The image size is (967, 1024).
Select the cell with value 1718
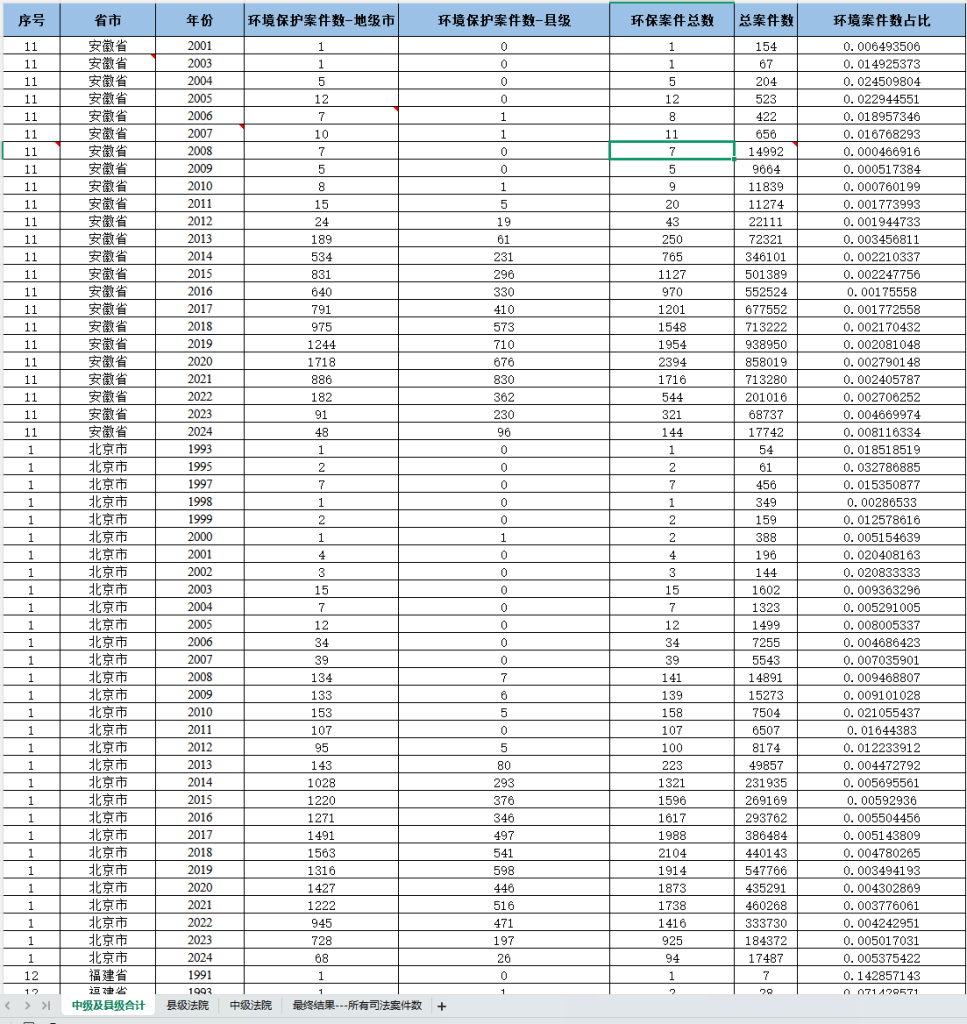pos(321,361)
